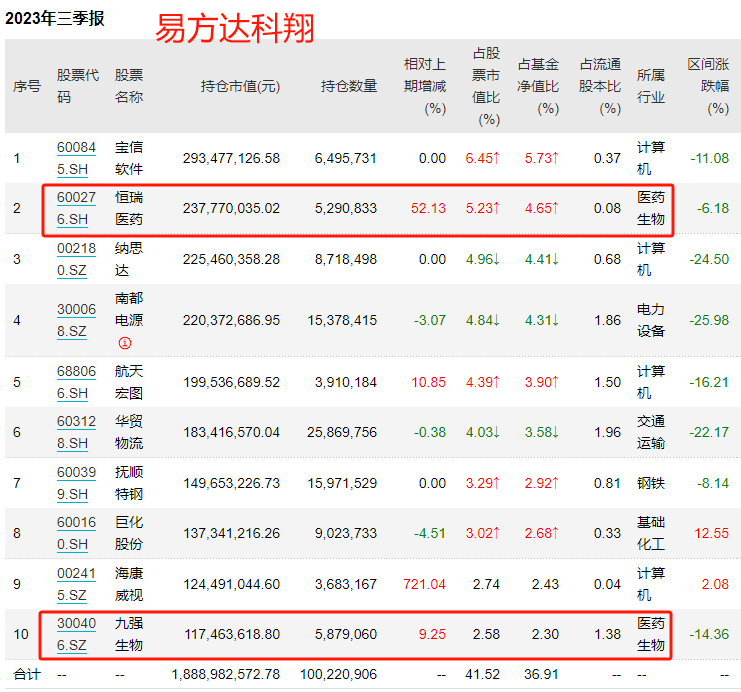Click the industry cell 电力设备

coord(651,320)
